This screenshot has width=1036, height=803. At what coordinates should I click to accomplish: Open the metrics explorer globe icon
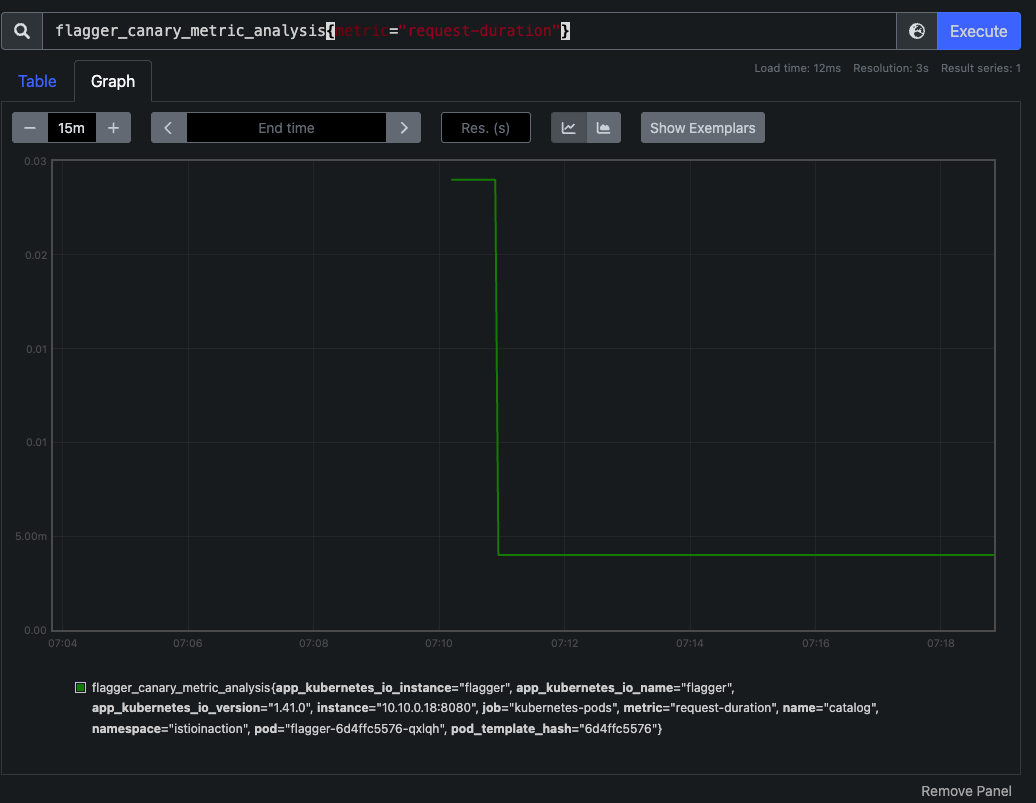pos(916,31)
